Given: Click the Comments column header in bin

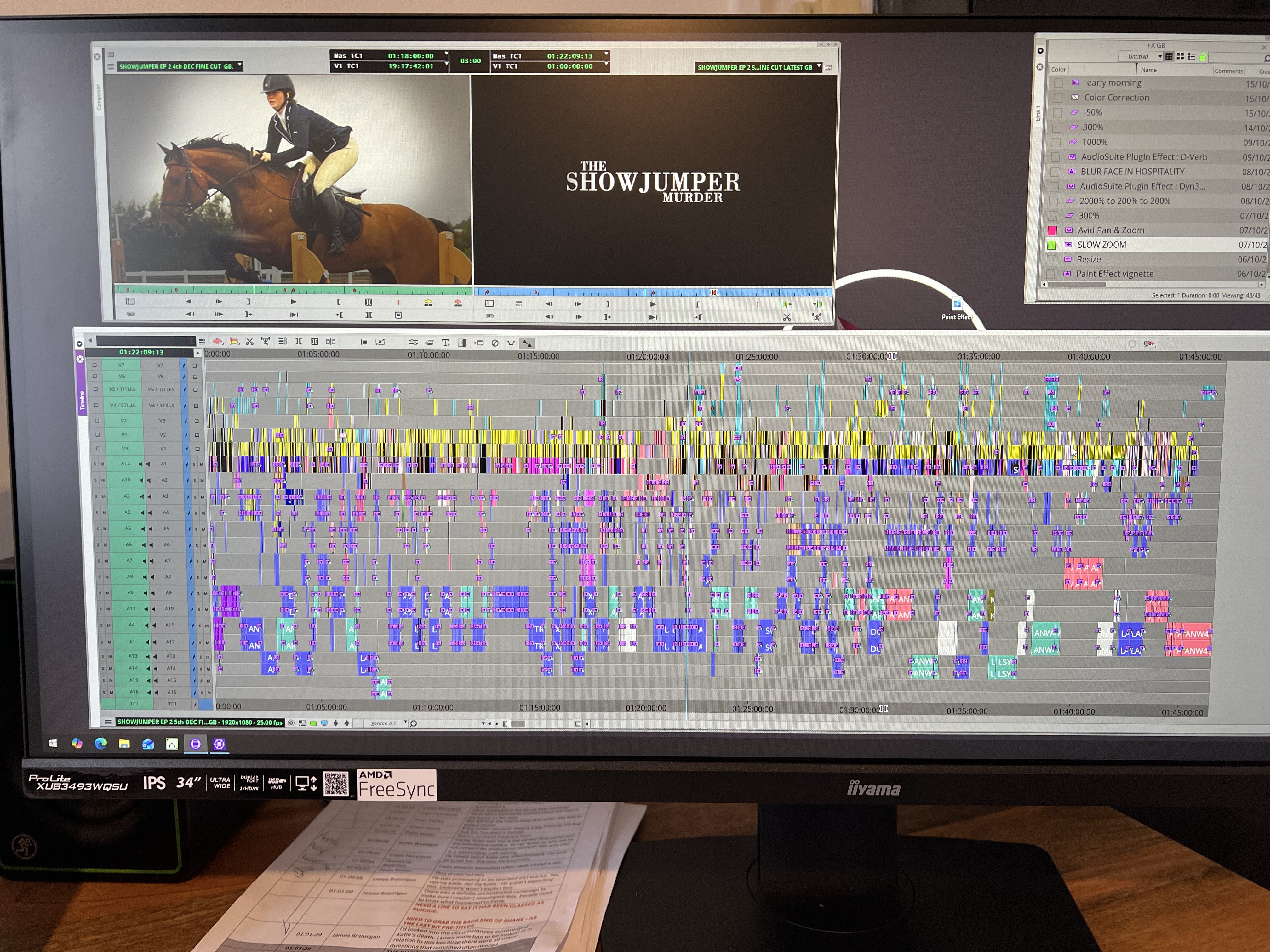Looking at the screenshot, I should [x=1228, y=71].
